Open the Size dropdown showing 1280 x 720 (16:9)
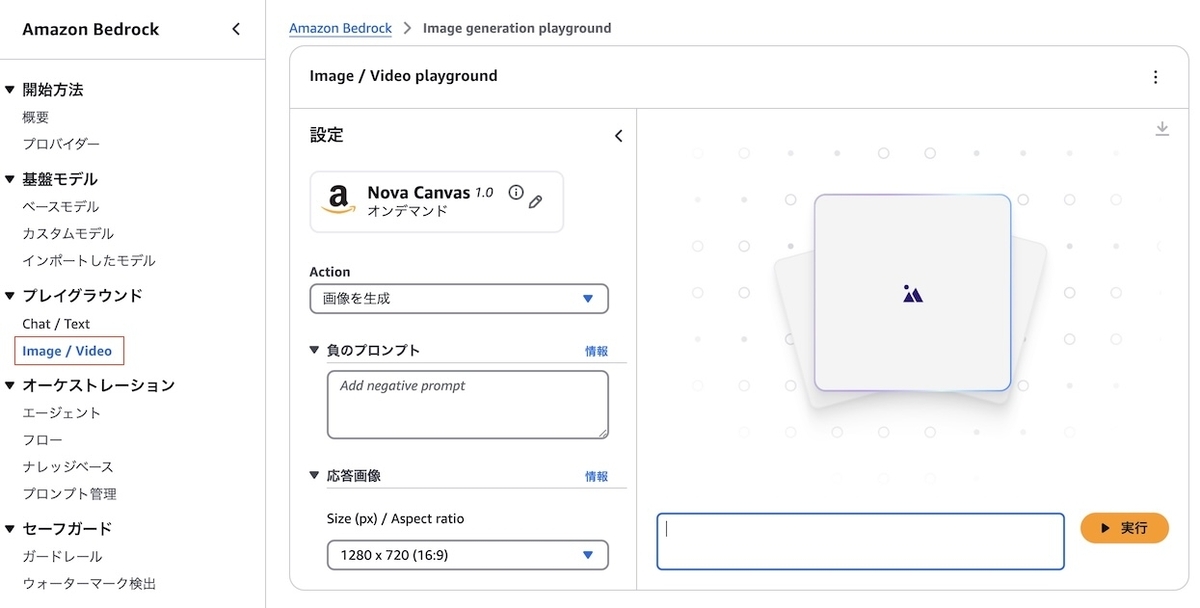The image size is (1200, 608). tap(467, 555)
